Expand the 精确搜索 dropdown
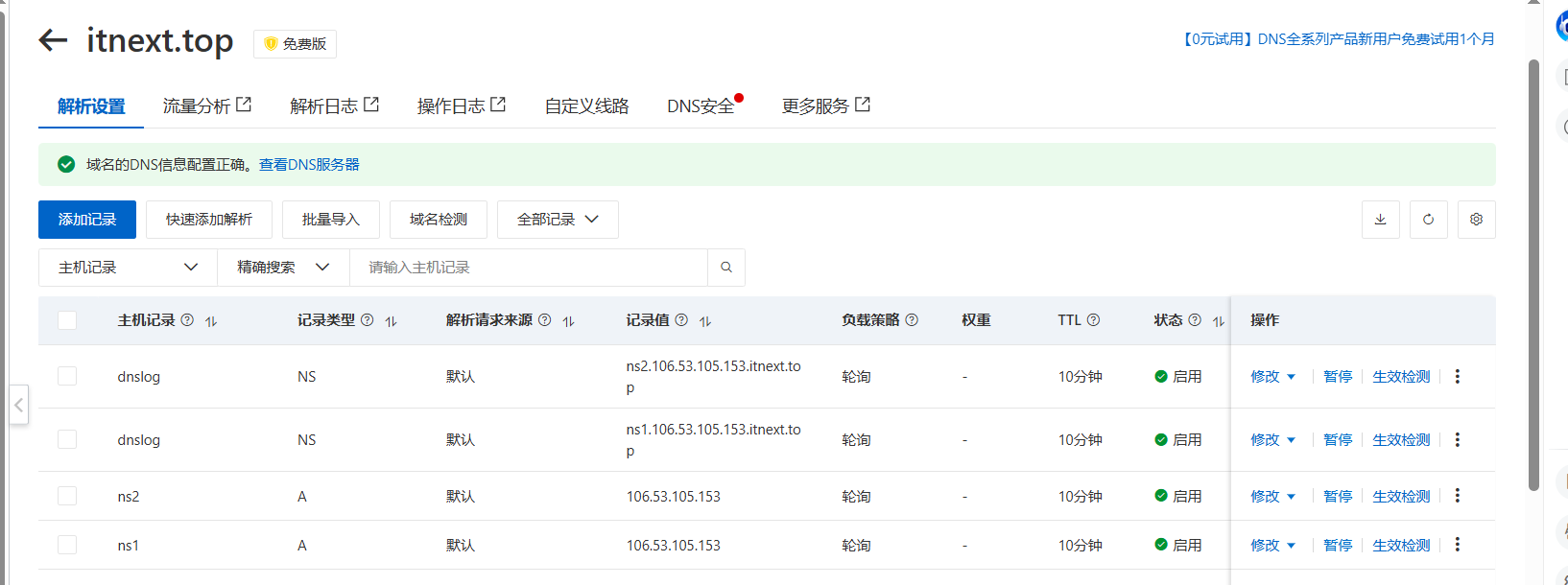This screenshot has height=585, width=1568. pyautogui.click(x=283, y=268)
